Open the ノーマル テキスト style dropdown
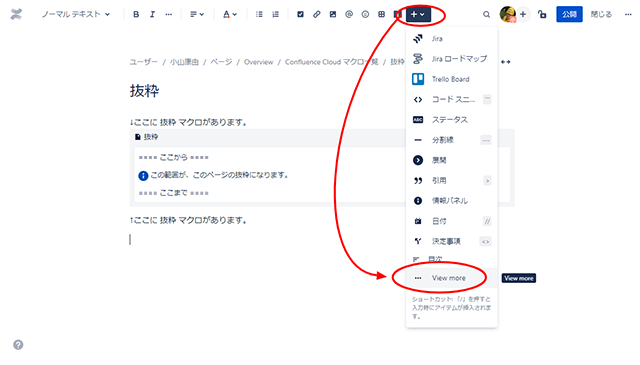The image size is (640, 365). click(x=76, y=14)
